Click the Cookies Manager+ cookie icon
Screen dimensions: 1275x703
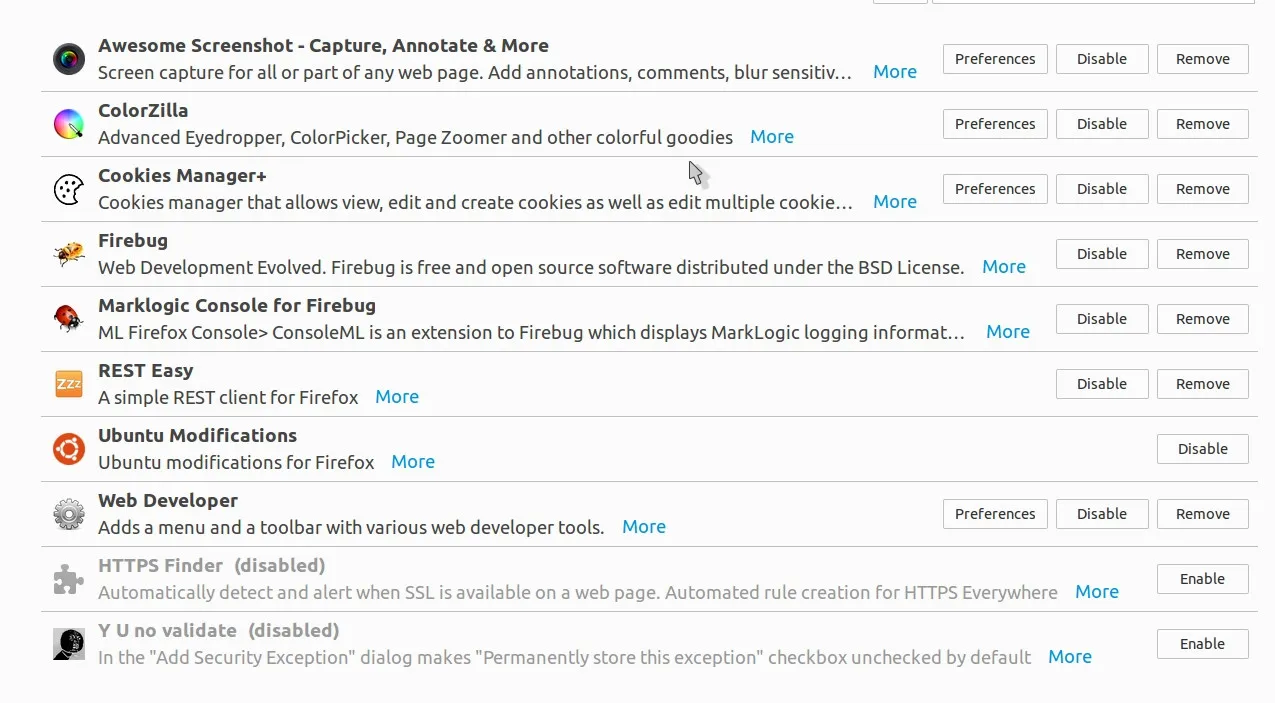coord(69,189)
